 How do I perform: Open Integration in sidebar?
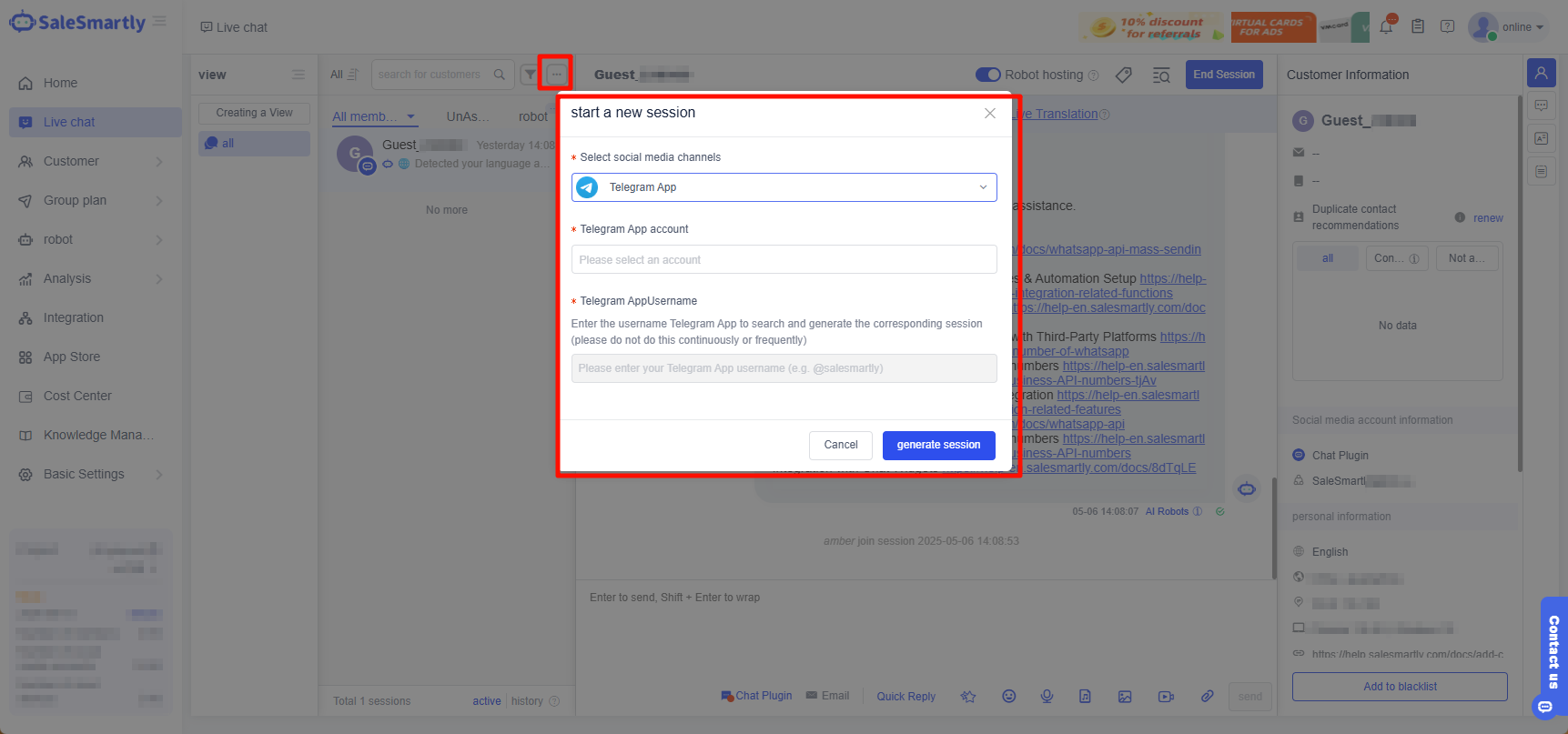pos(95,317)
